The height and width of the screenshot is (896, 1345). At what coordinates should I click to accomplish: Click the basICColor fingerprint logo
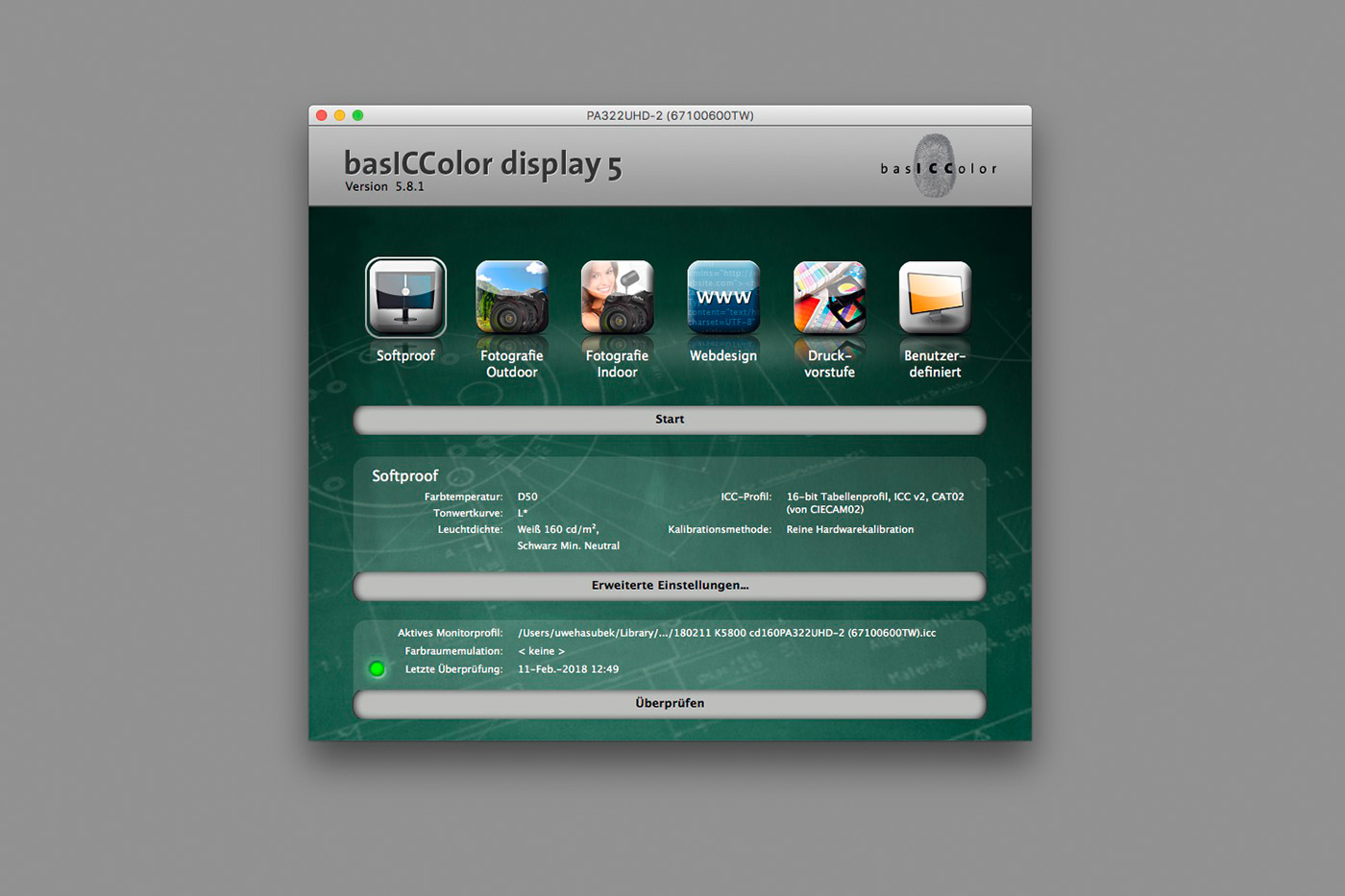click(x=937, y=167)
